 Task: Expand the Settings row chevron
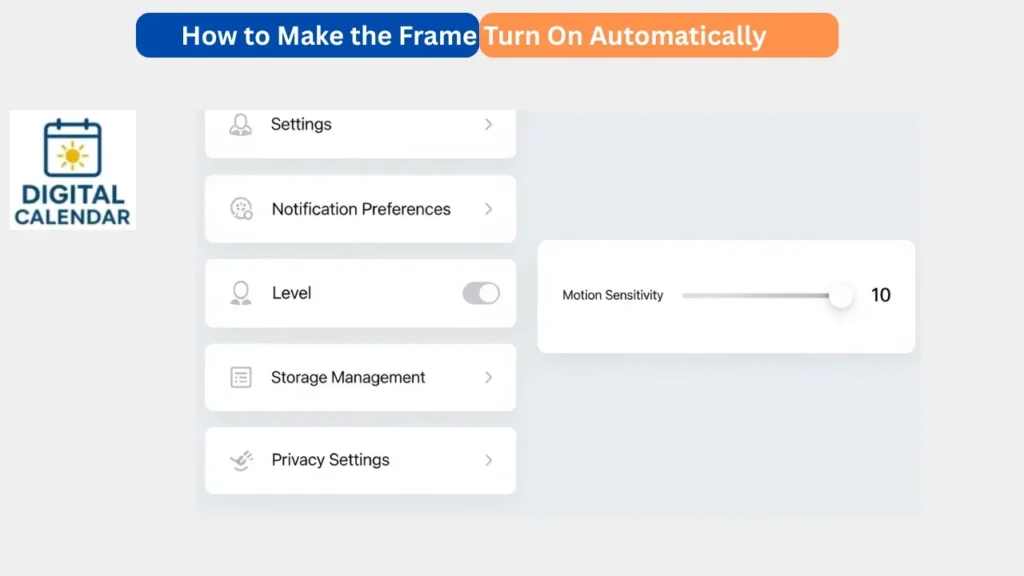(x=488, y=124)
